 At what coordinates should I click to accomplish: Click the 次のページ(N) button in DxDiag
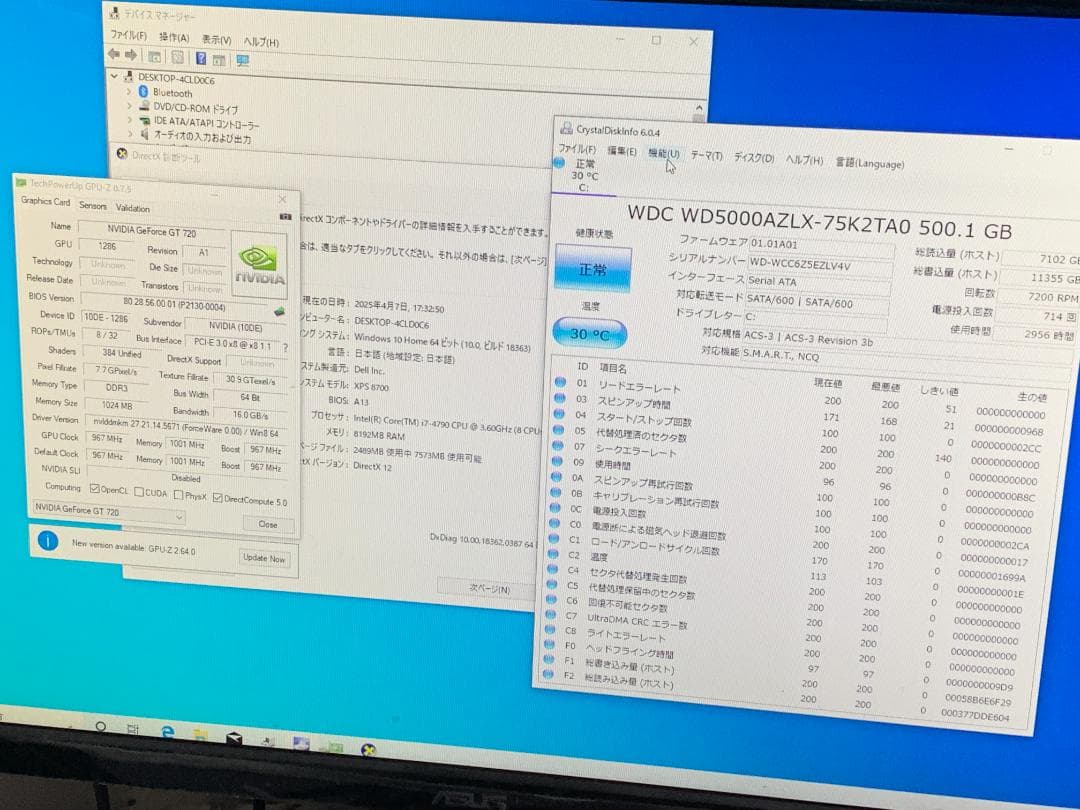tap(480, 588)
